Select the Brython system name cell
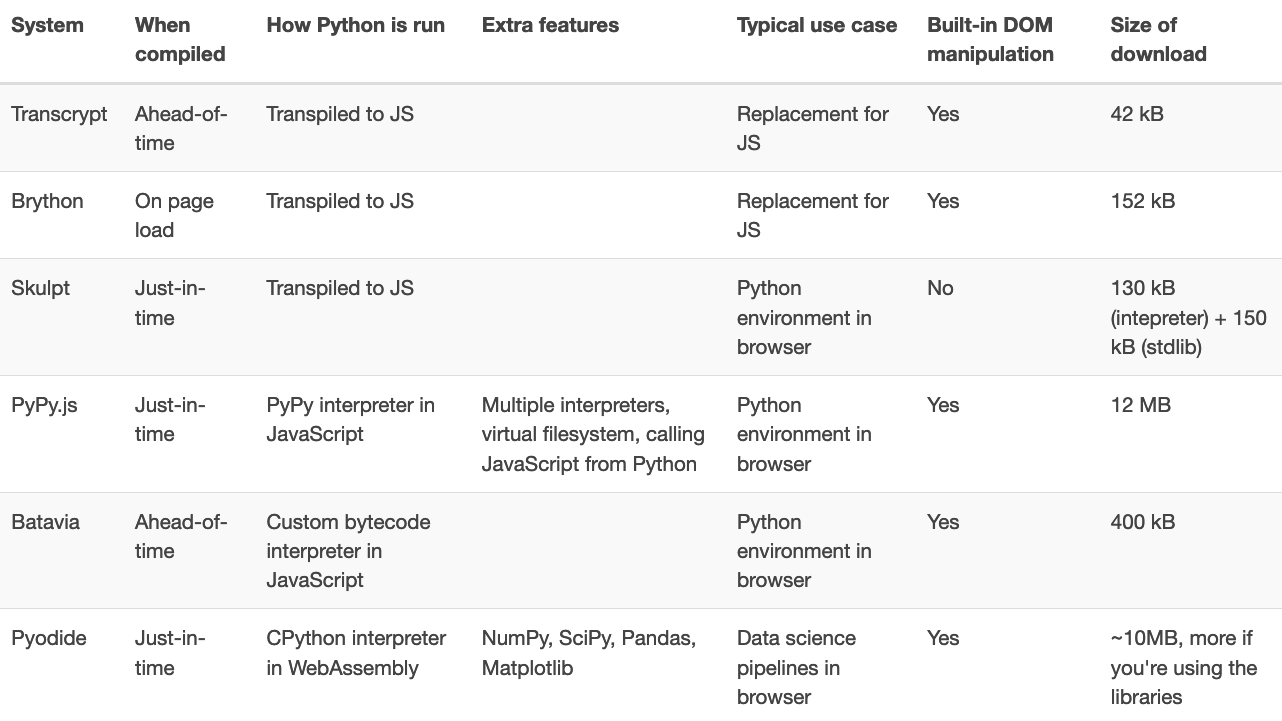This screenshot has width=1282, height=721. pos(47,201)
